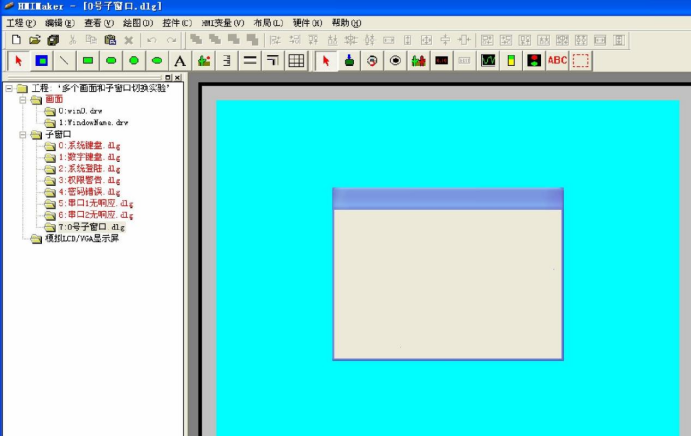Open the 编辑(E) menu
This screenshot has height=437, width=692.
tap(60, 23)
